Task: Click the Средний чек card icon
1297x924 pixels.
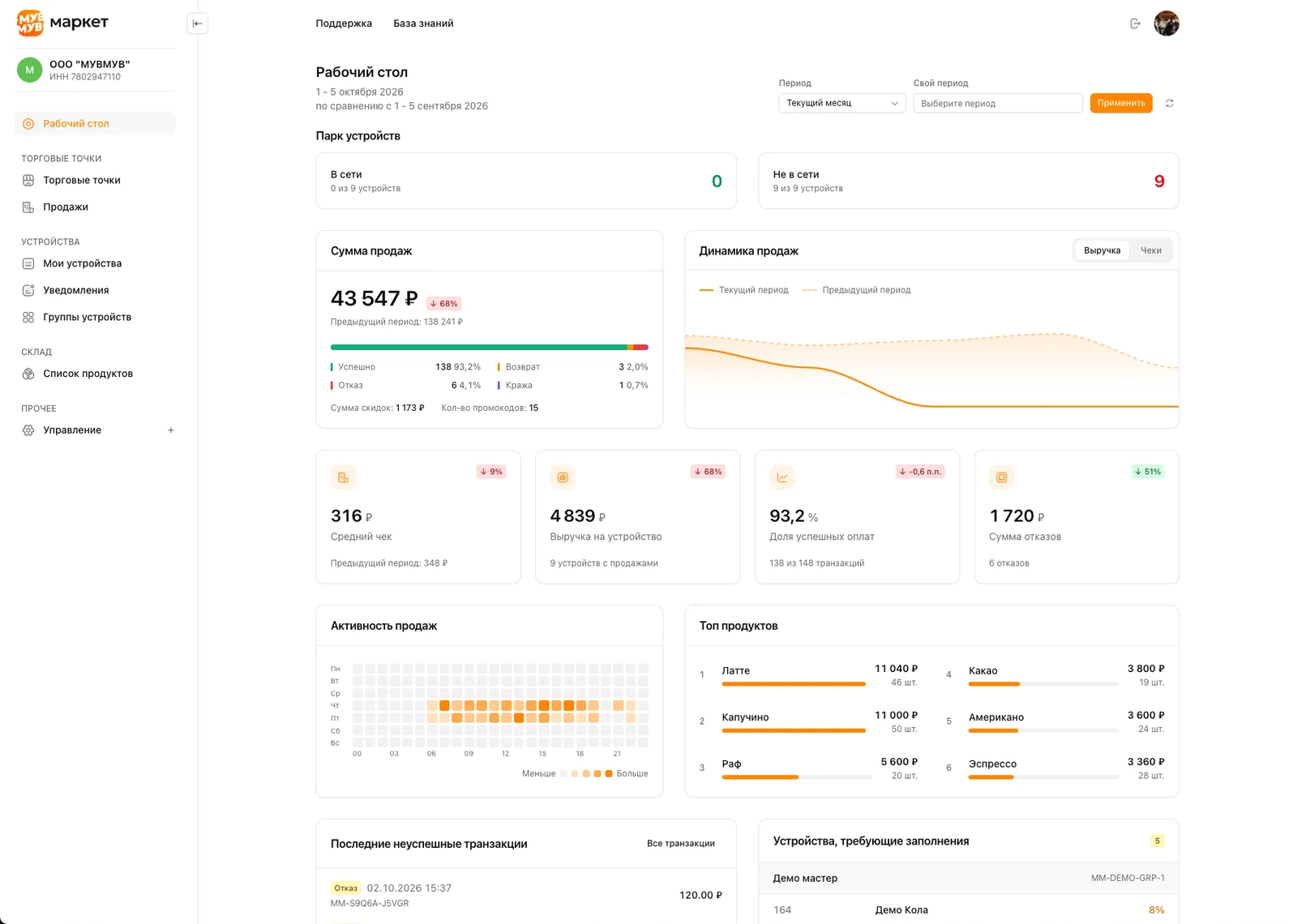Action: click(344, 477)
